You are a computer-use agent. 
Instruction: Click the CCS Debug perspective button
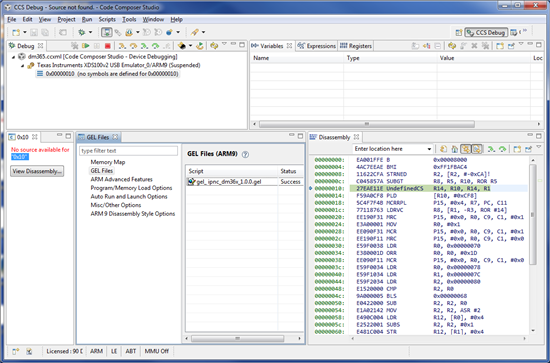(x=487, y=33)
